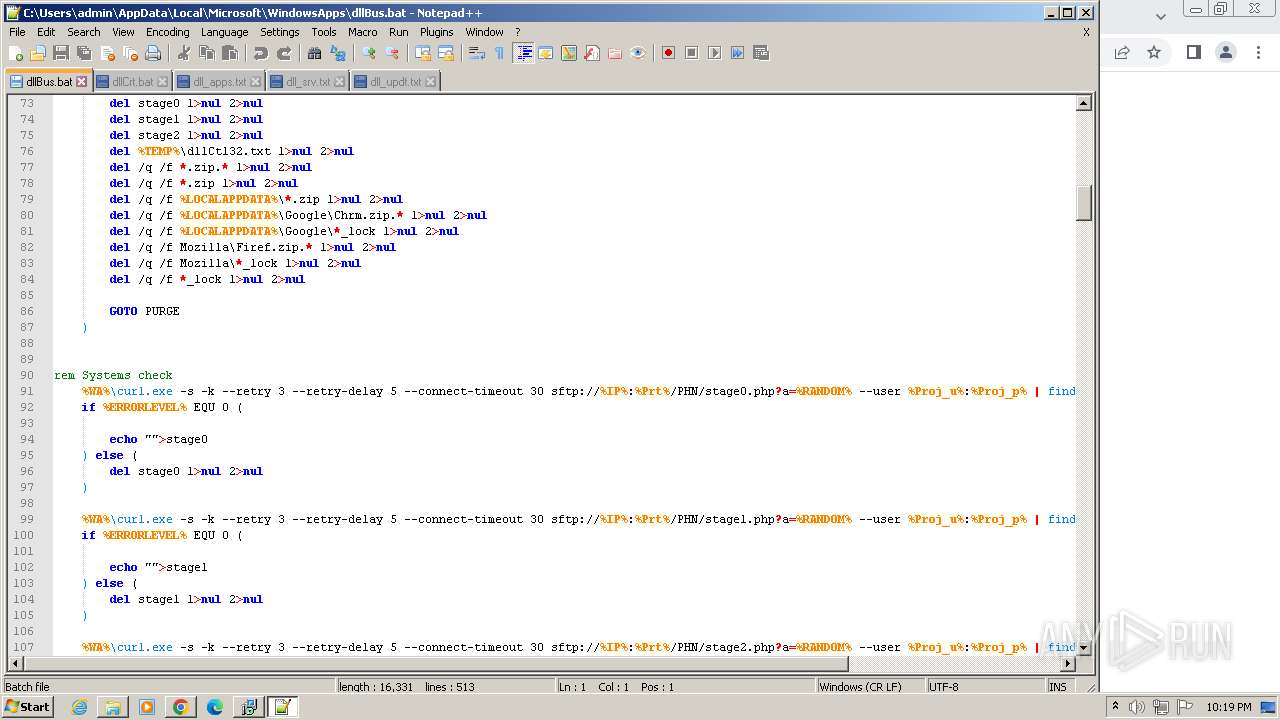Viewport: 1280px width, 720px height.
Task: Toggle synchronized vertical scrolling
Action: (x=423, y=53)
